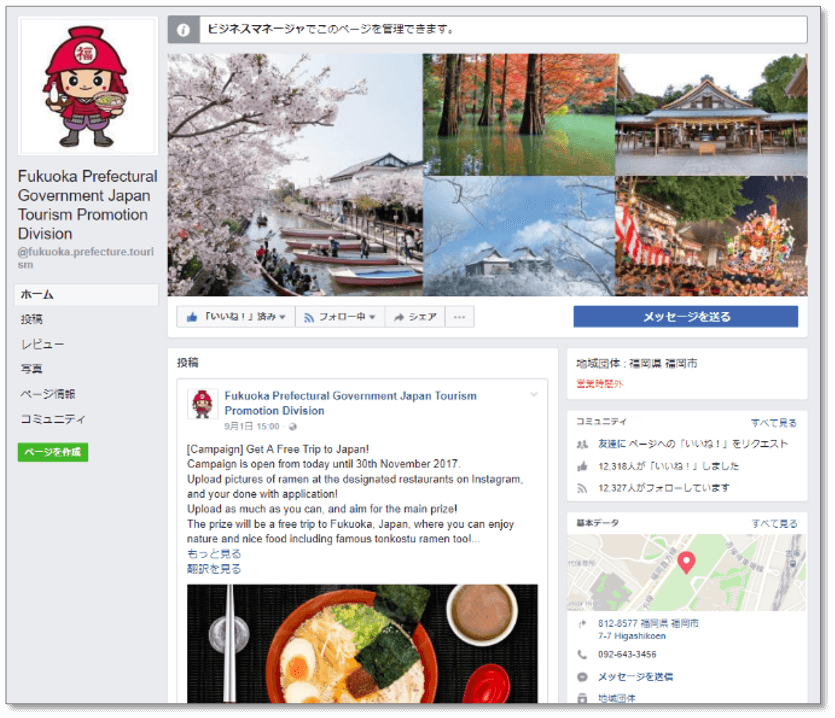Click the globe privacy icon on post
This screenshot has height=718, width=835.
click(x=292, y=427)
